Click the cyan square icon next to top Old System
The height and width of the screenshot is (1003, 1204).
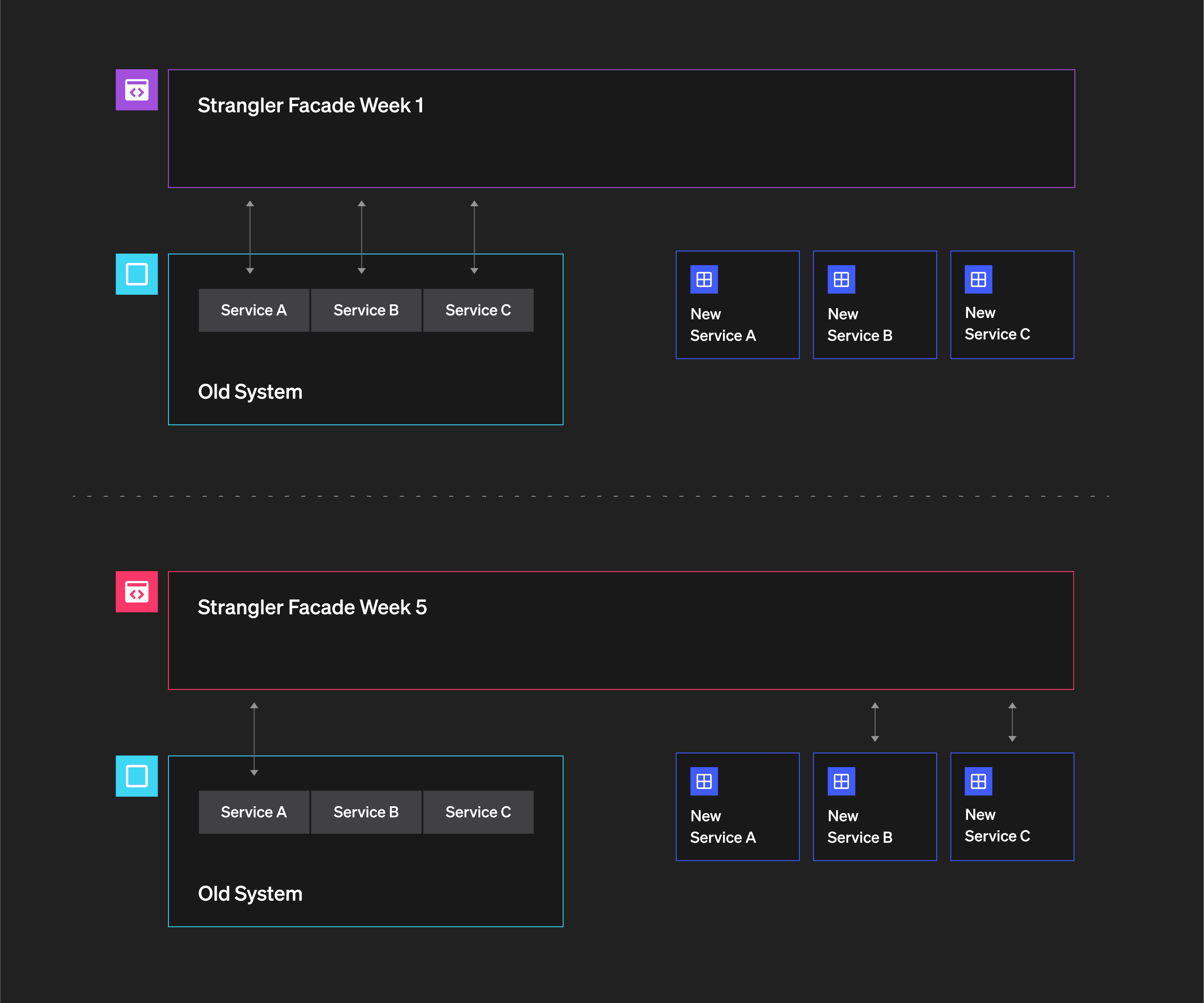(x=136, y=274)
